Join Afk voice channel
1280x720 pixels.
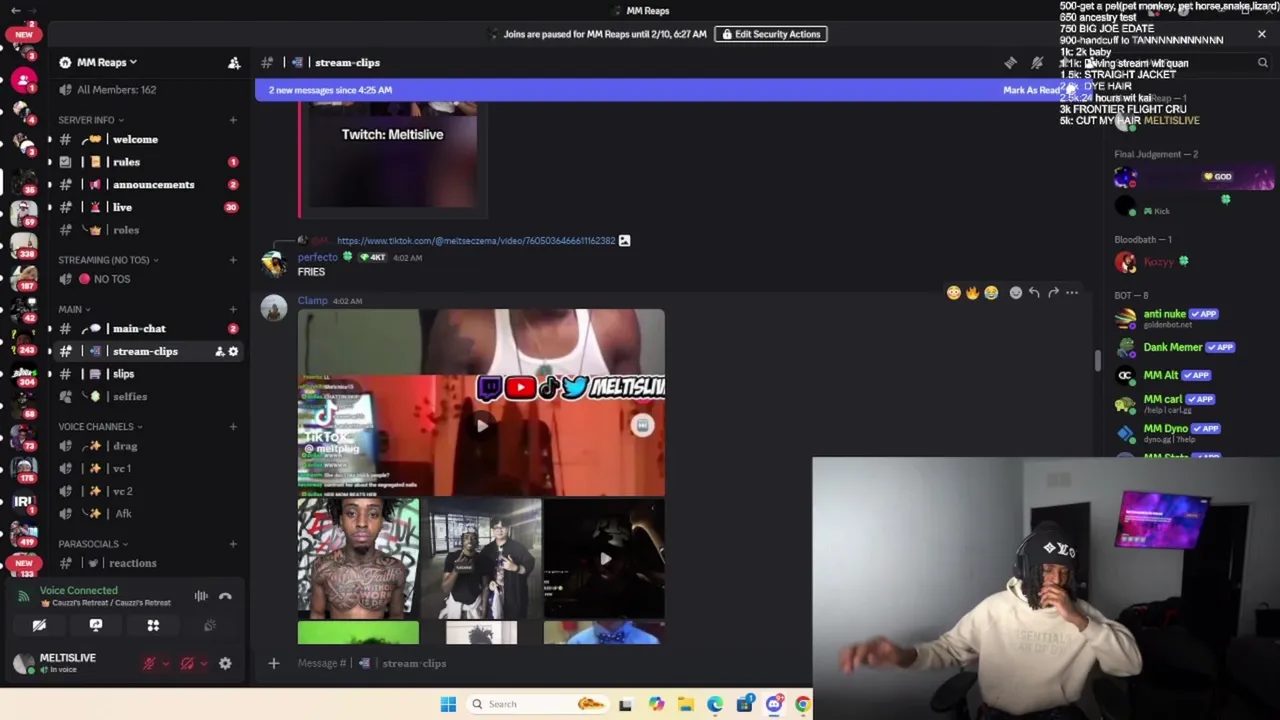pos(123,514)
